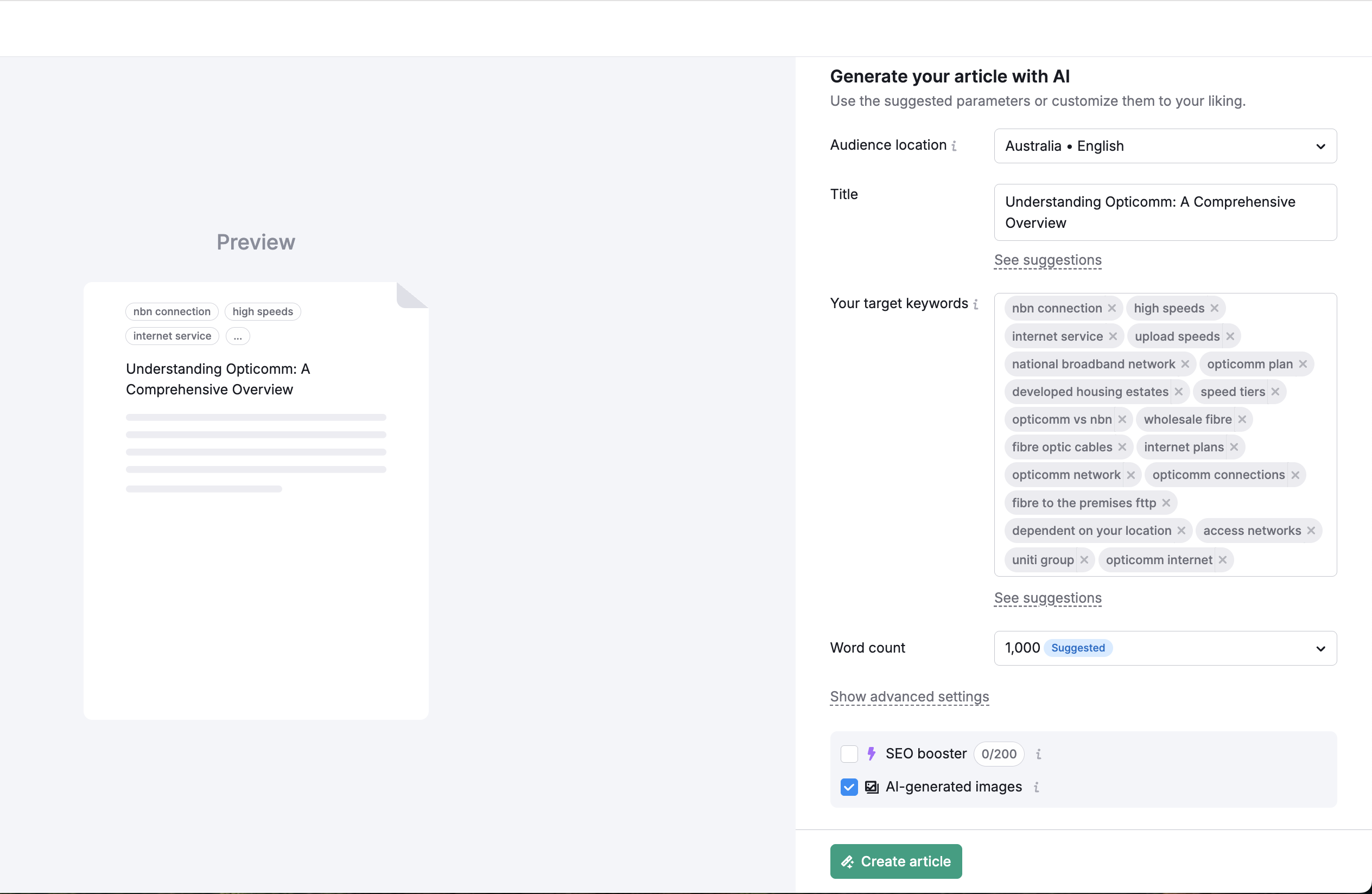1372x894 pixels.
Task: Click into the Title text field
Action: click(x=1165, y=213)
